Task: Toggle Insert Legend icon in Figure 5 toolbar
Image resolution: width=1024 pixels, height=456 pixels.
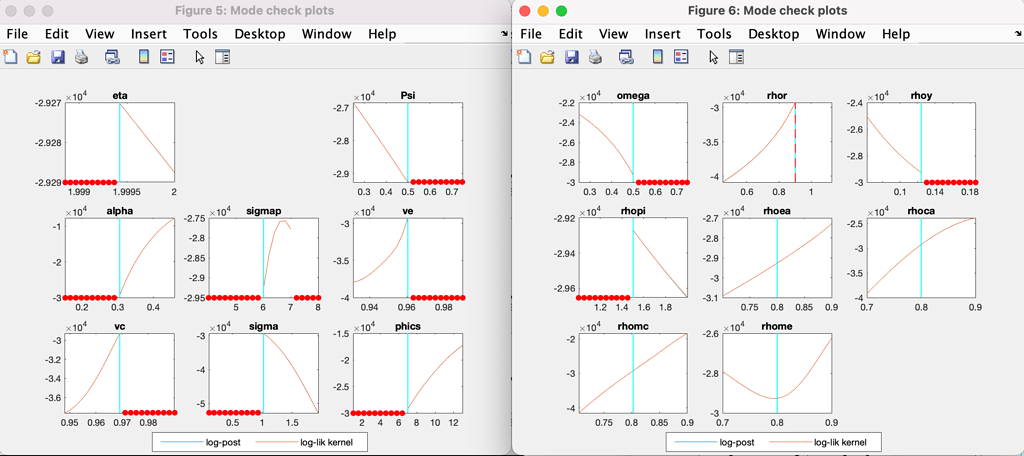Action: coord(167,57)
